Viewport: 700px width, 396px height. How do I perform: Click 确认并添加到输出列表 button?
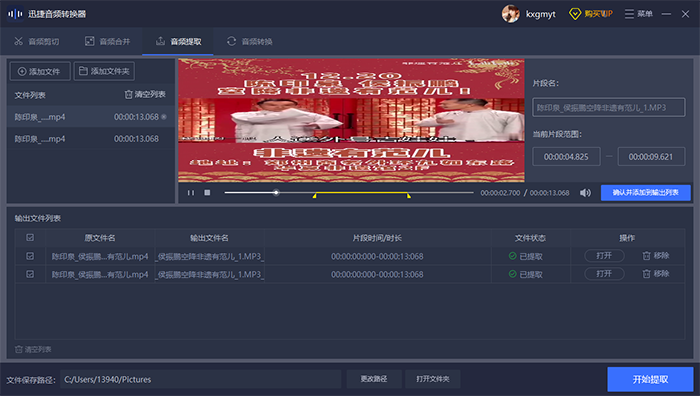pyautogui.click(x=646, y=193)
